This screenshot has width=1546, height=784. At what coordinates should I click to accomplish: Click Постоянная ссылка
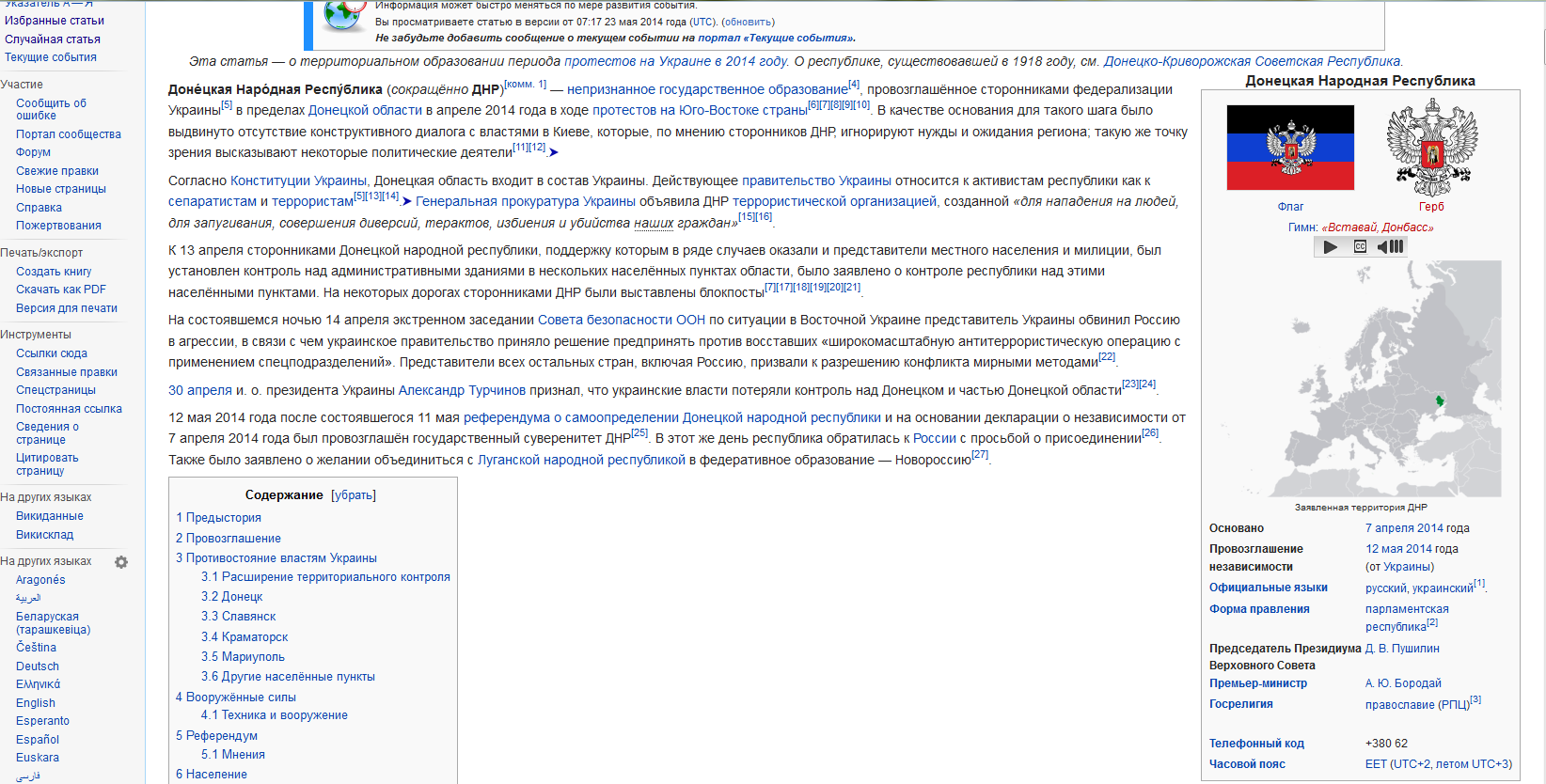pyautogui.click(x=69, y=409)
